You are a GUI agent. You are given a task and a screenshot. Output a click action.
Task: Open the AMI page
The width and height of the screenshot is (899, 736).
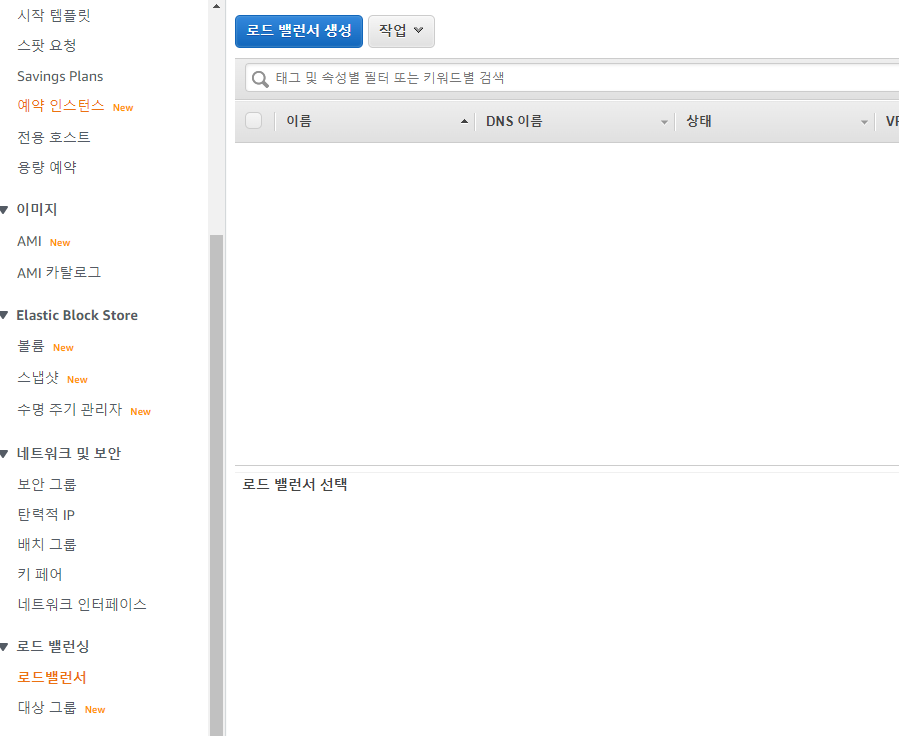[29, 241]
